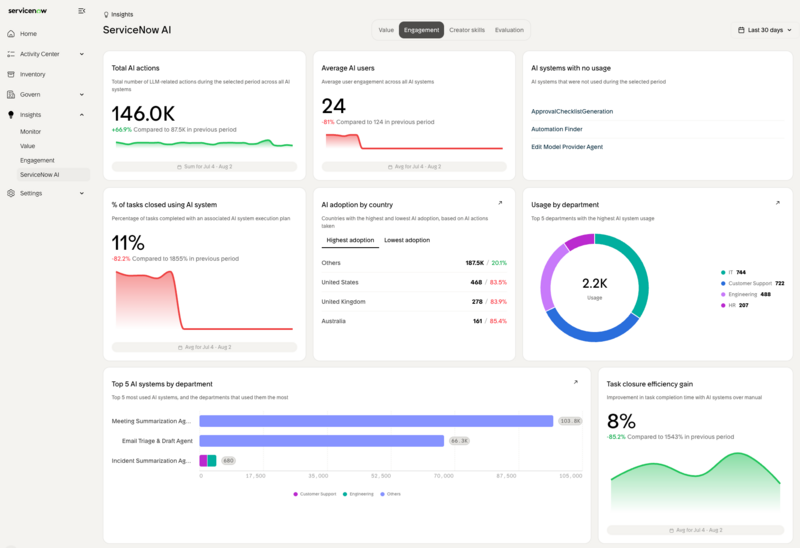Click the 103.8K bar value badge
Image resolution: width=800 pixels, height=548 pixels.
click(x=570, y=421)
